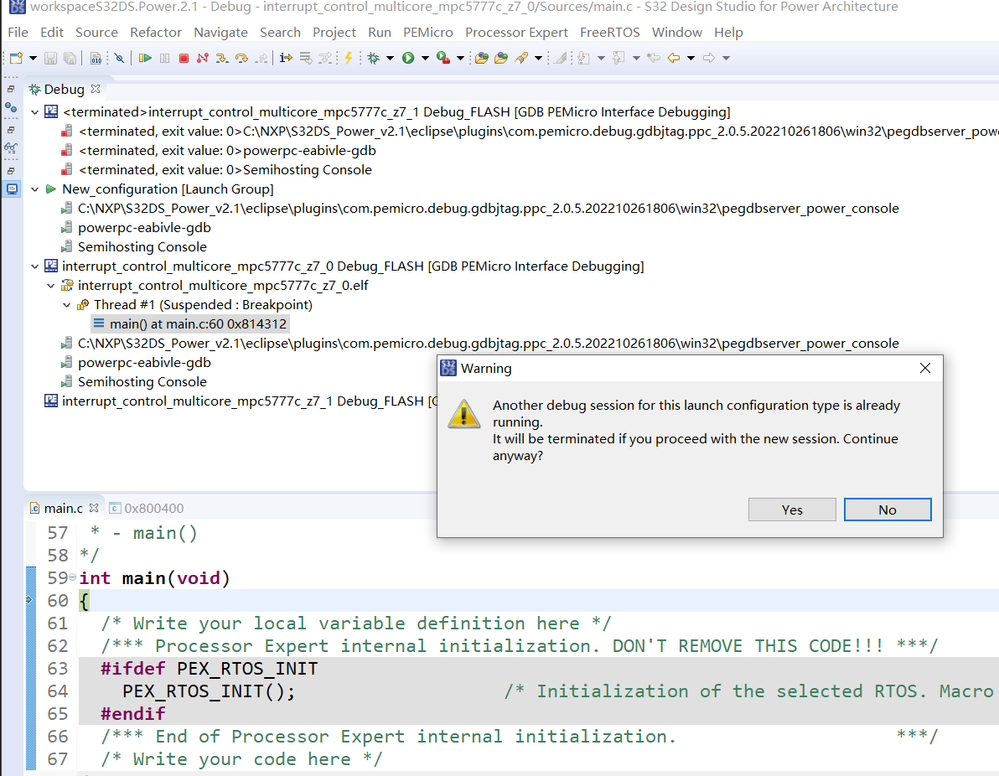999x776 pixels.
Task: Click the Save All toolbar icon
Action: coord(70,58)
